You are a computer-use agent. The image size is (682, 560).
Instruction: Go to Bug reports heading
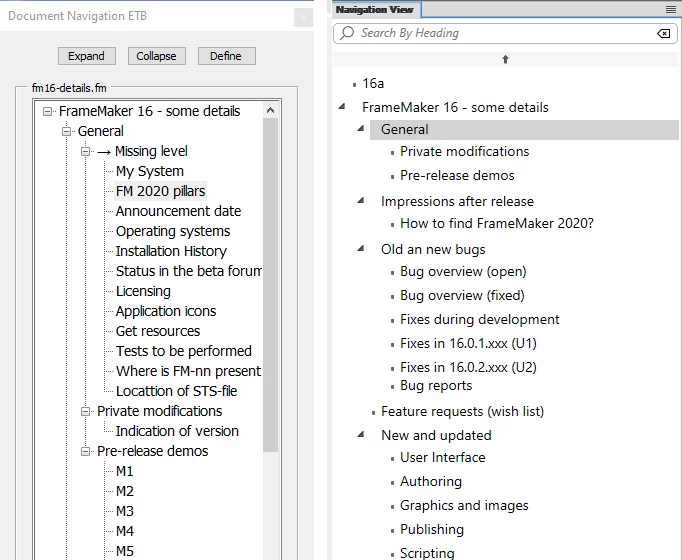(436, 386)
